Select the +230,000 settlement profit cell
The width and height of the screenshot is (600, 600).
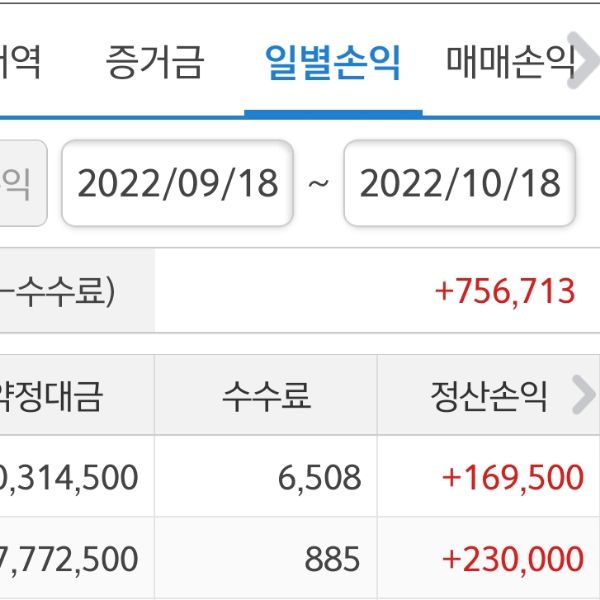[512, 557]
